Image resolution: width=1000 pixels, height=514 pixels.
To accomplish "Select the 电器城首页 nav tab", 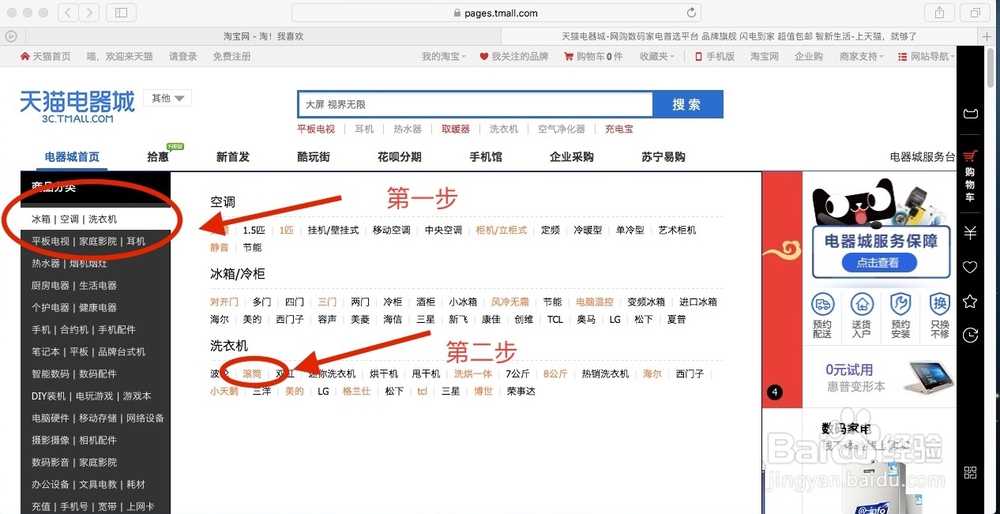I will (x=72, y=157).
